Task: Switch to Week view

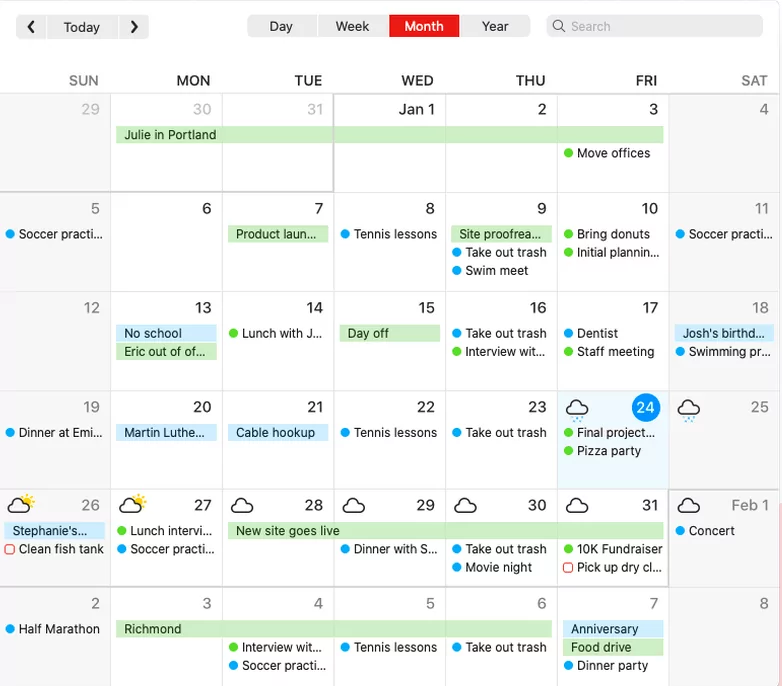Action: point(353,26)
